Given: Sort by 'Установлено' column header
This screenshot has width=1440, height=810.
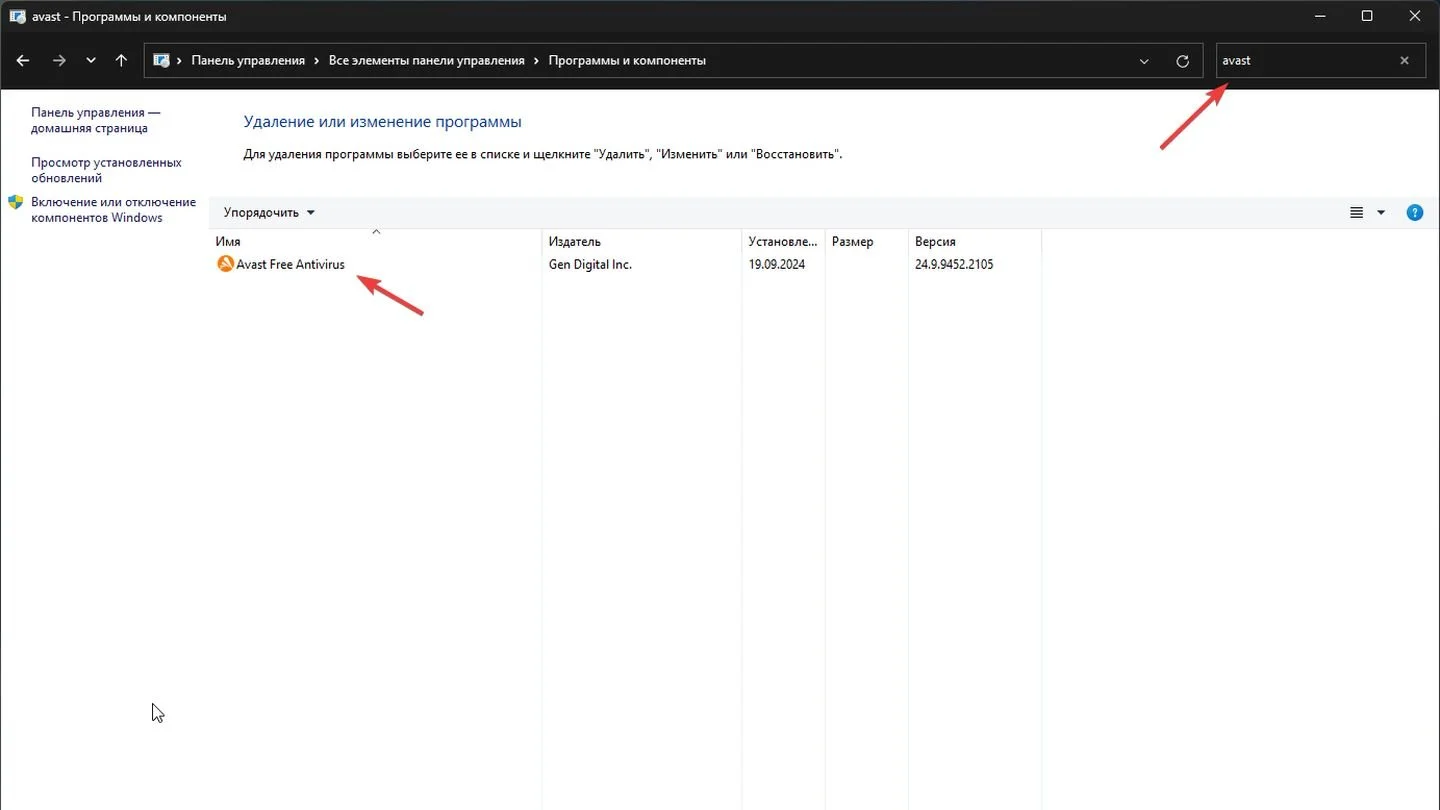Looking at the screenshot, I should tap(783, 241).
